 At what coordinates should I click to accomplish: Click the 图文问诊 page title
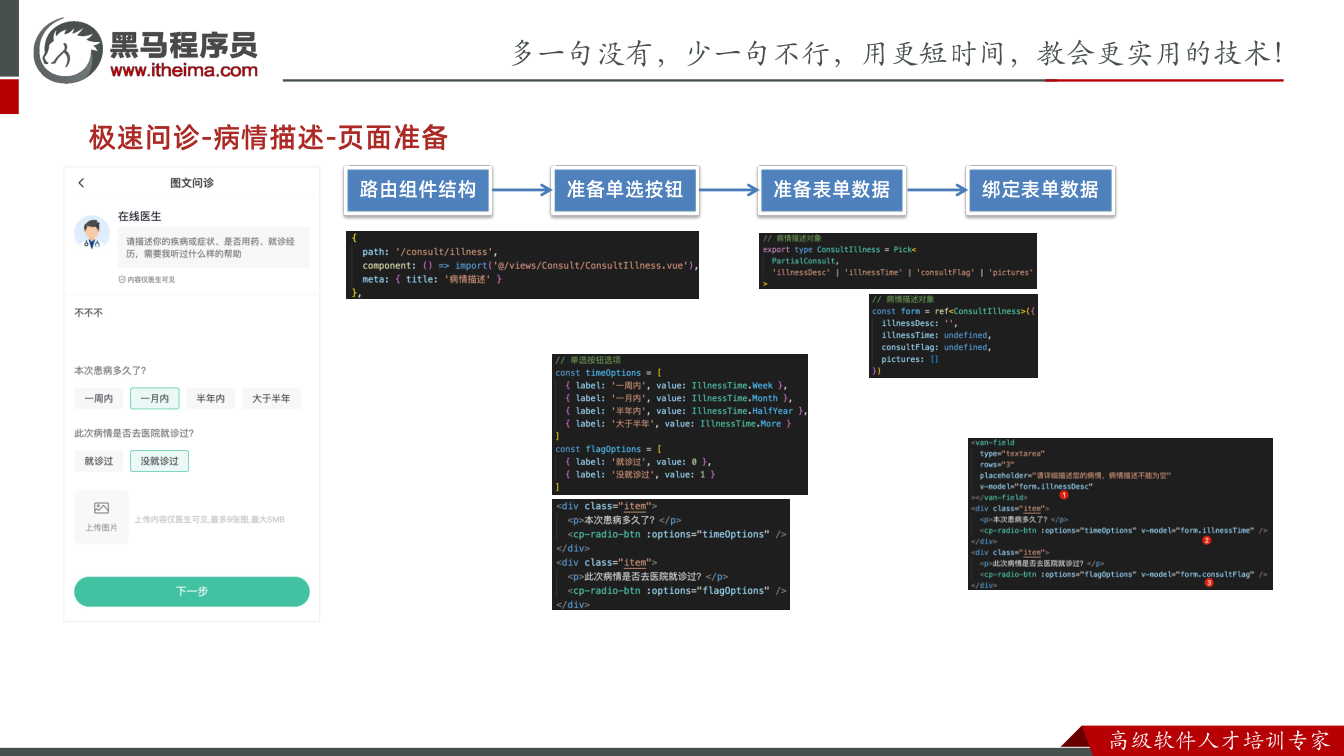tap(192, 183)
